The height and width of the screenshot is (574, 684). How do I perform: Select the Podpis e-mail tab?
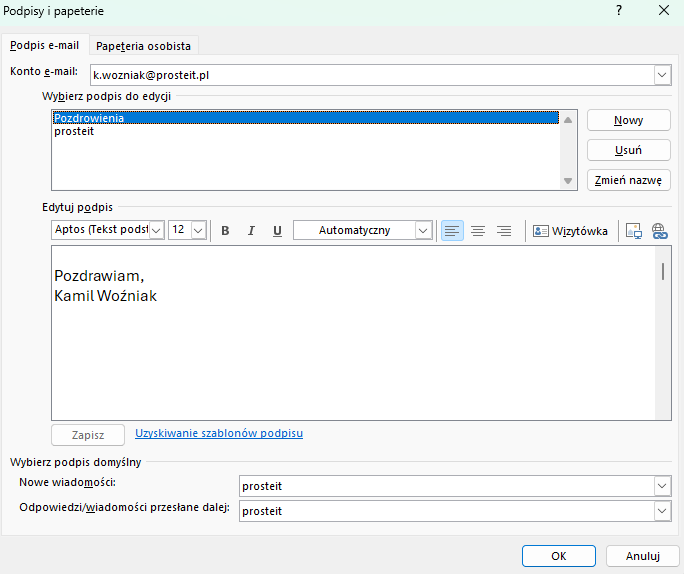coord(45,46)
